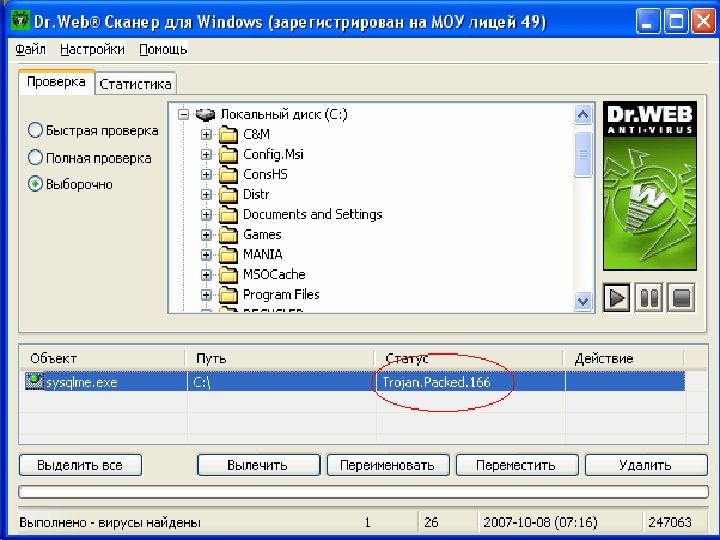Click the status text Выполнено - вирусы найдены

110,523
